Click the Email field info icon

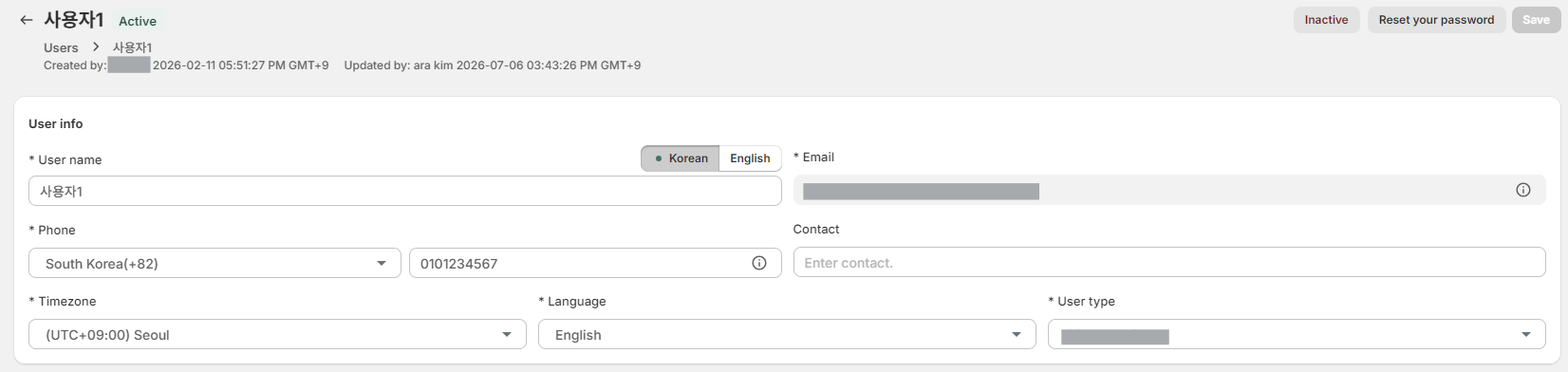click(x=1523, y=190)
